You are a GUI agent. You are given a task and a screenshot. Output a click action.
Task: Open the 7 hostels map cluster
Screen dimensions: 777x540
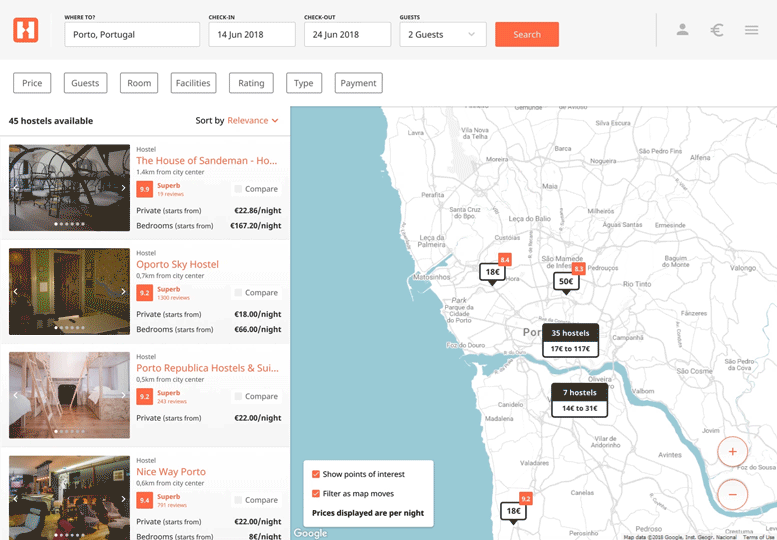click(x=579, y=400)
